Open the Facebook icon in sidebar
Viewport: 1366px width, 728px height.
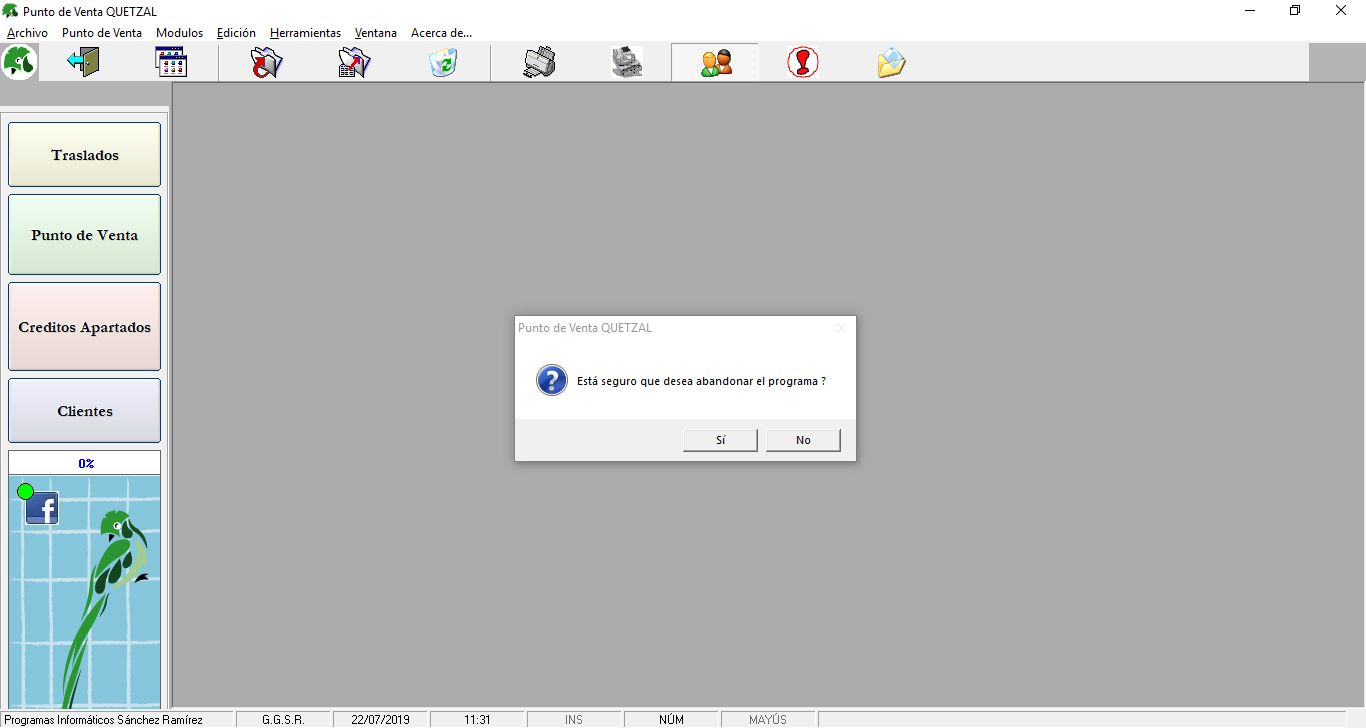[42, 509]
